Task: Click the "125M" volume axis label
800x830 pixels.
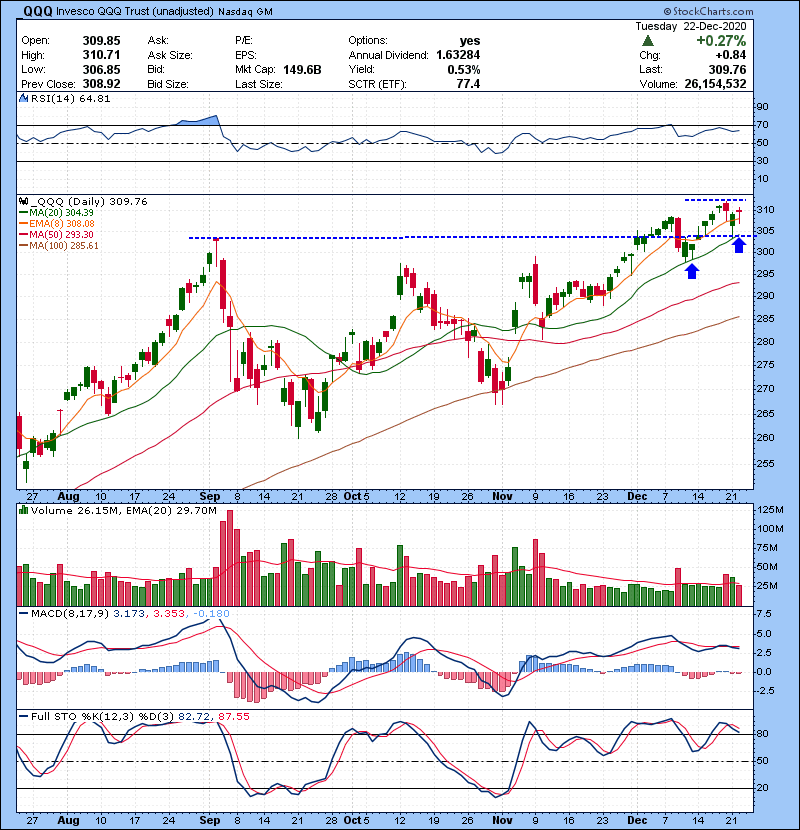Action: [x=770, y=510]
